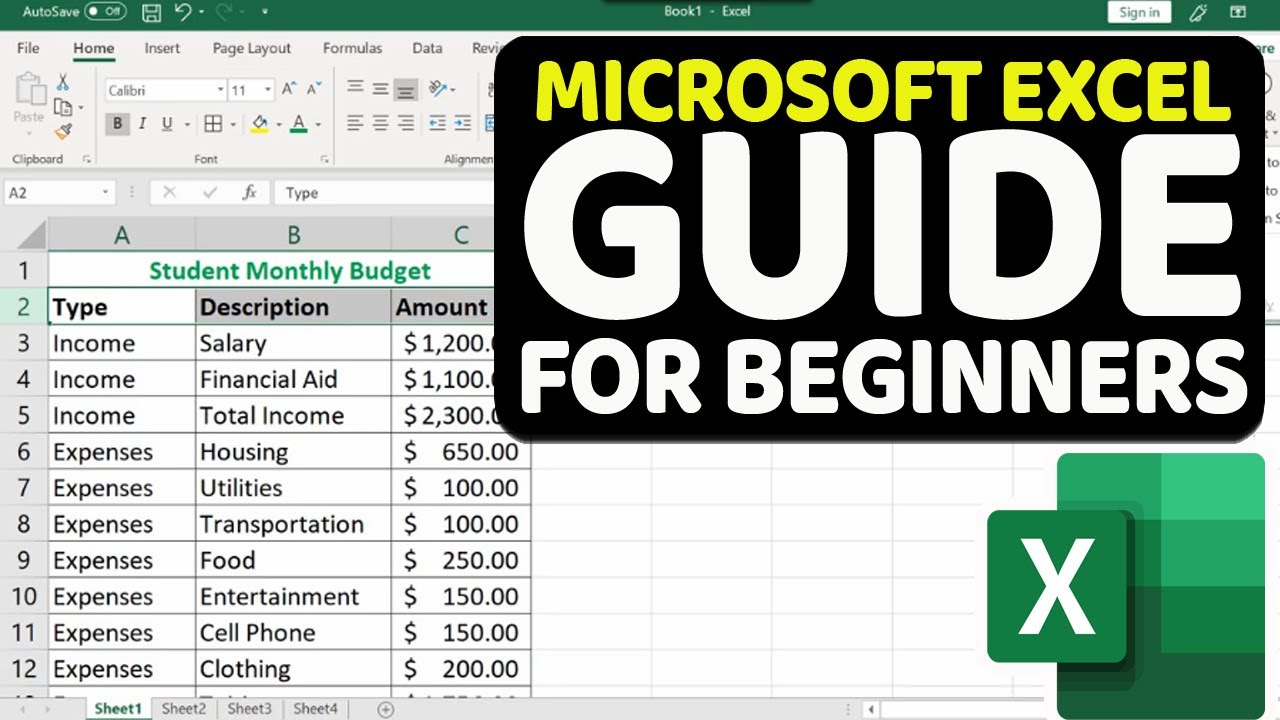The width and height of the screenshot is (1280, 720).
Task: Open the Name Box dropdown arrow
Action: coord(105,193)
